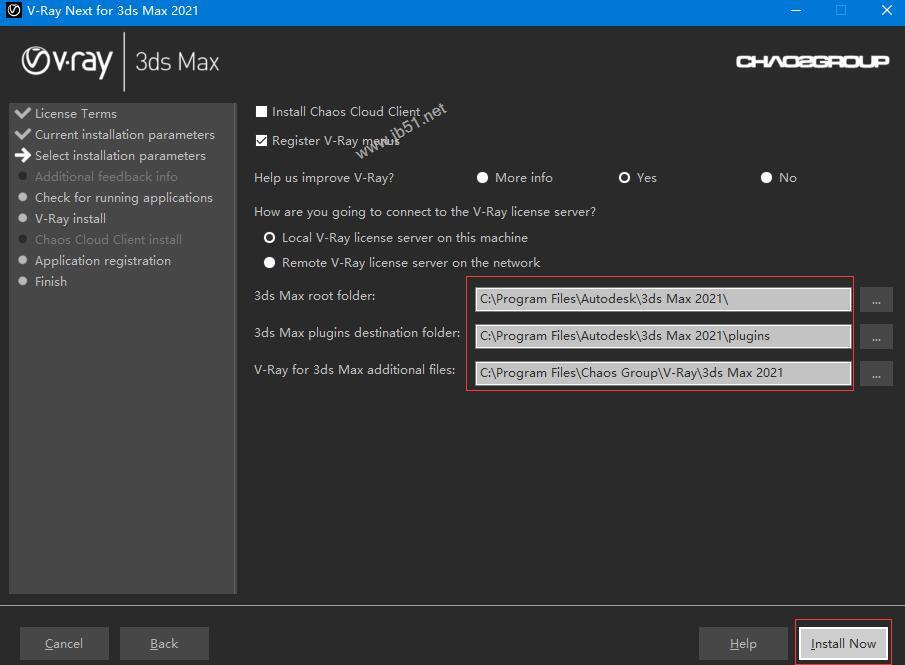Cancel the V-Ray installation

[x=64, y=644]
